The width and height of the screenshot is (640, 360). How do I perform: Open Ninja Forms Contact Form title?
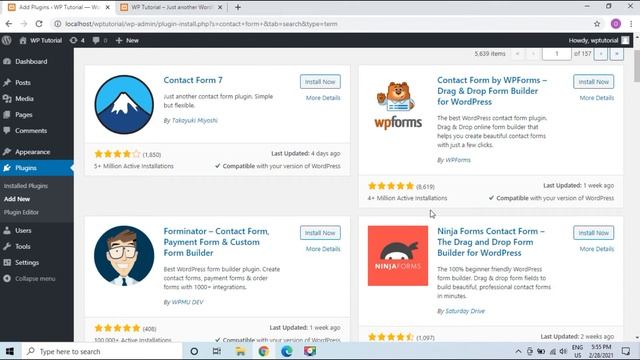point(491,242)
